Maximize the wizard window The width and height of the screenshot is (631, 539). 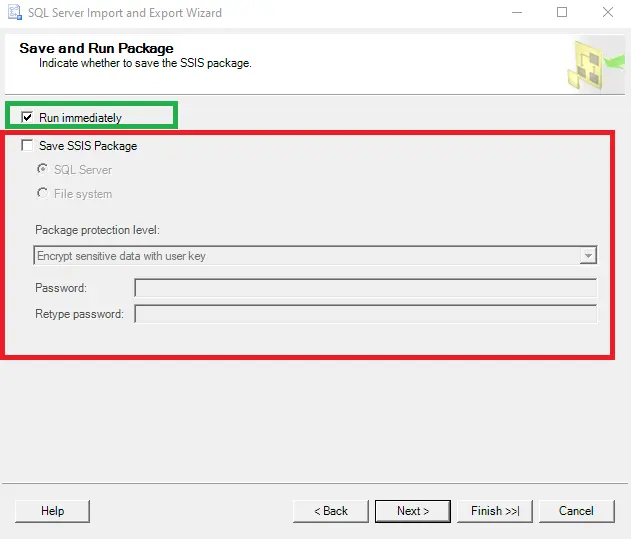(562, 12)
